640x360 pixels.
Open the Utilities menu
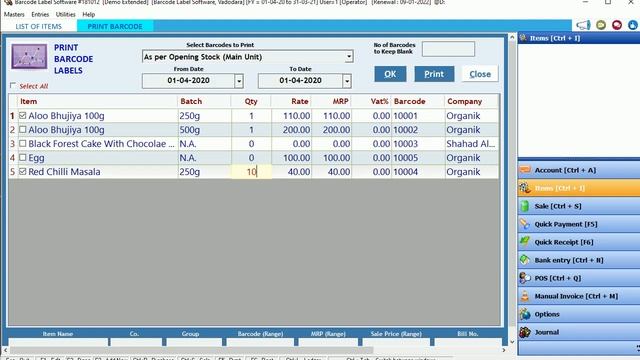click(x=65, y=14)
